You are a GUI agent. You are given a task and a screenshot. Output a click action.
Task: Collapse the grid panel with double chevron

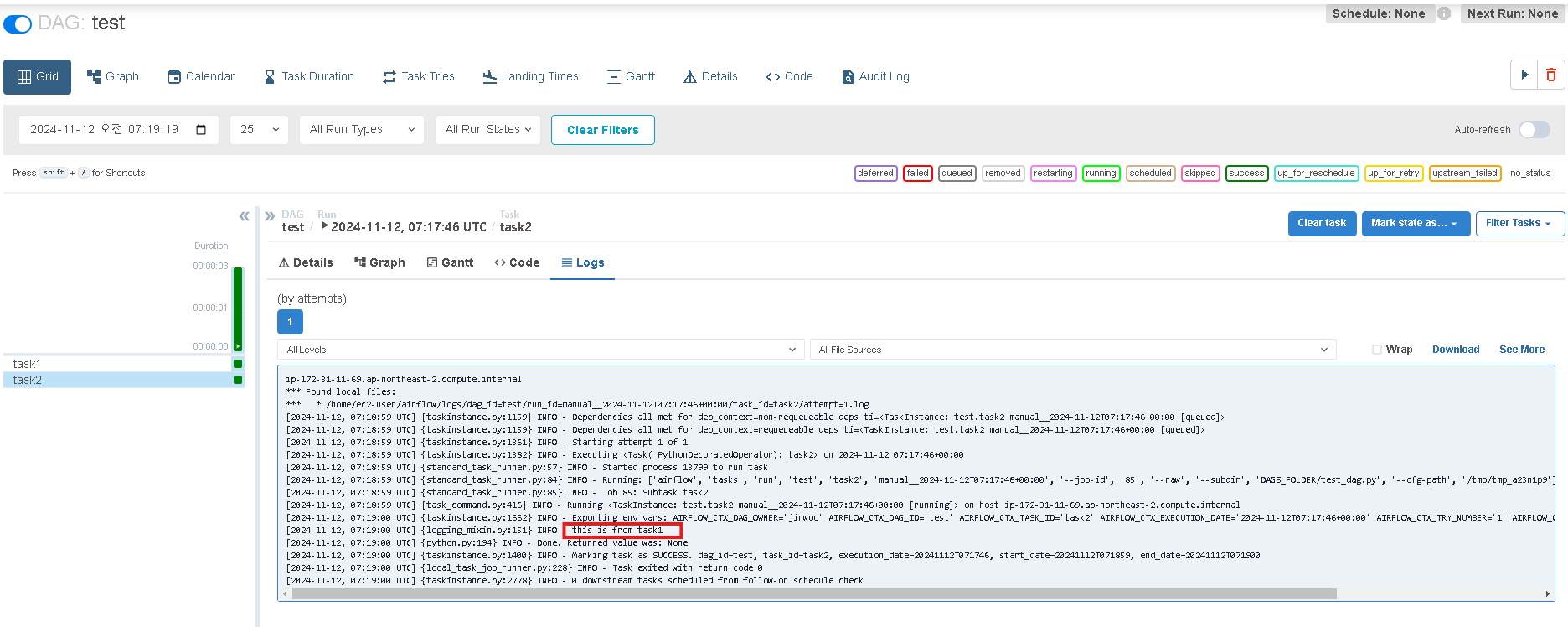[x=245, y=216]
